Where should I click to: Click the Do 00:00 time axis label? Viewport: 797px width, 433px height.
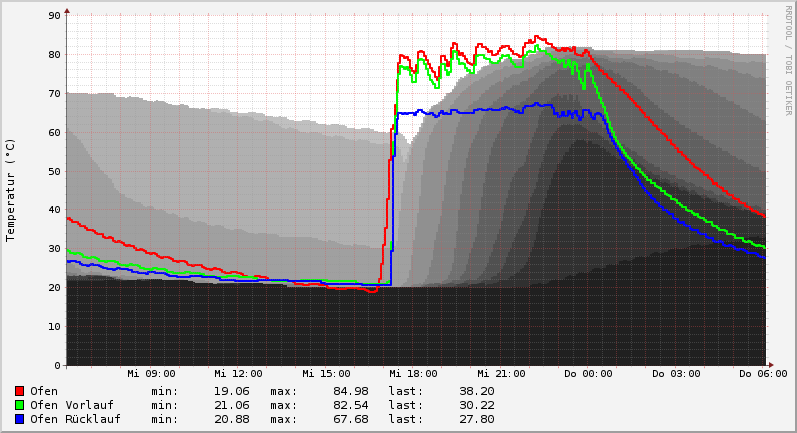tap(588, 374)
